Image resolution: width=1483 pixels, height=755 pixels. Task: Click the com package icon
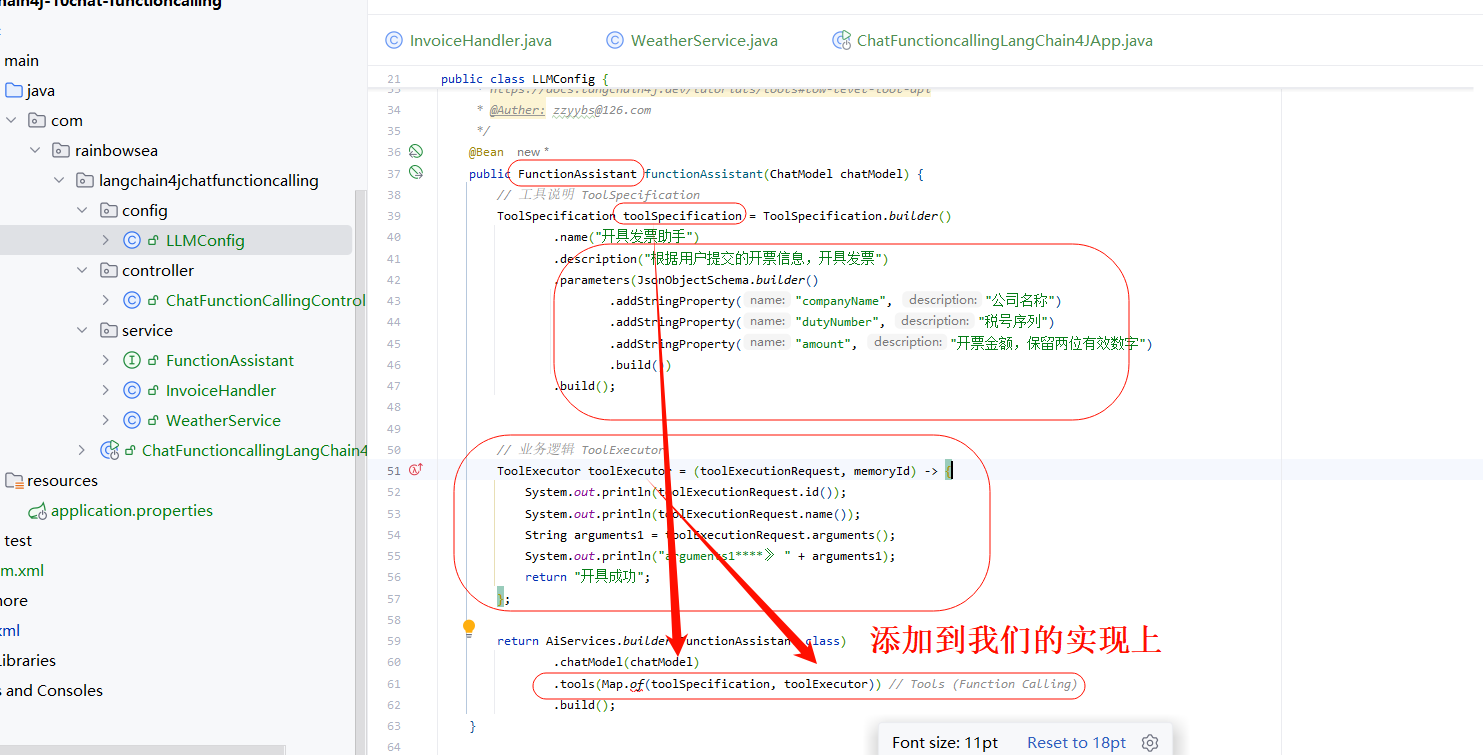[x=37, y=121]
